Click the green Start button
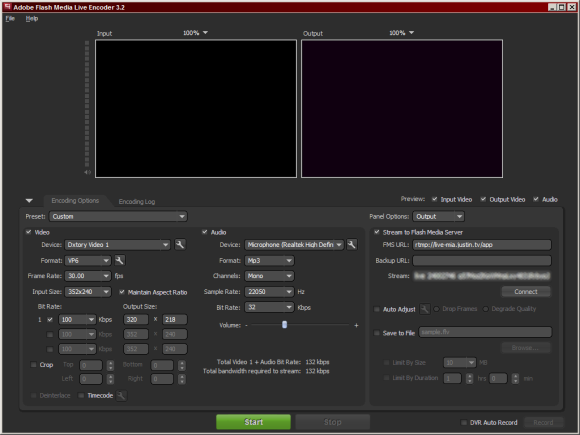This screenshot has height=435, width=580. coord(253,422)
